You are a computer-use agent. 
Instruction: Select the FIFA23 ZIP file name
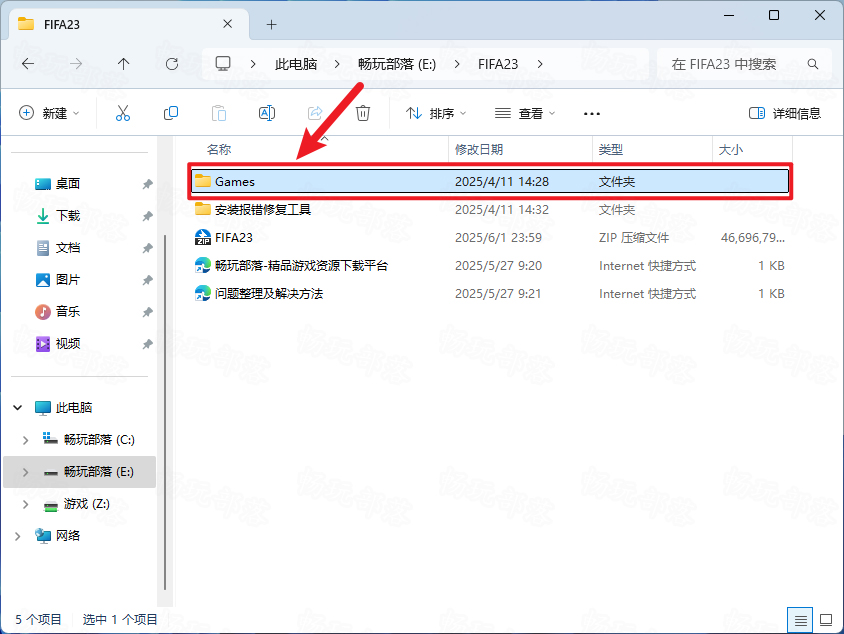tap(234, 237)
